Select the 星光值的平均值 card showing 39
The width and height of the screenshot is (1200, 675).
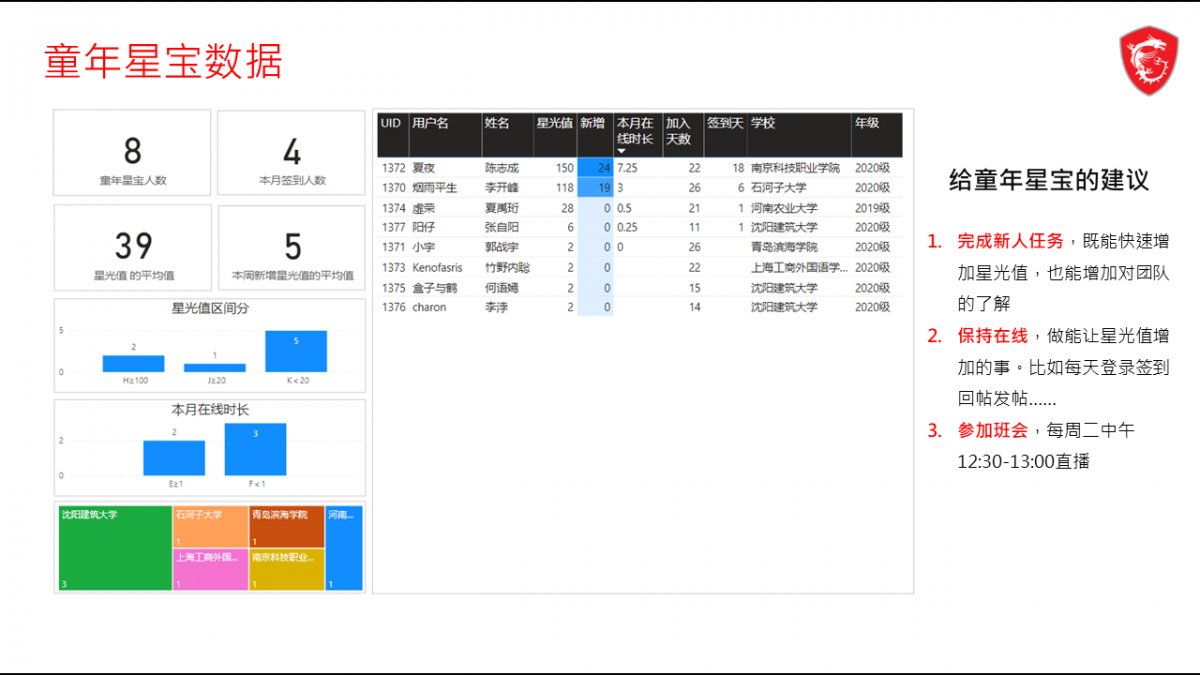pos(132,247)
